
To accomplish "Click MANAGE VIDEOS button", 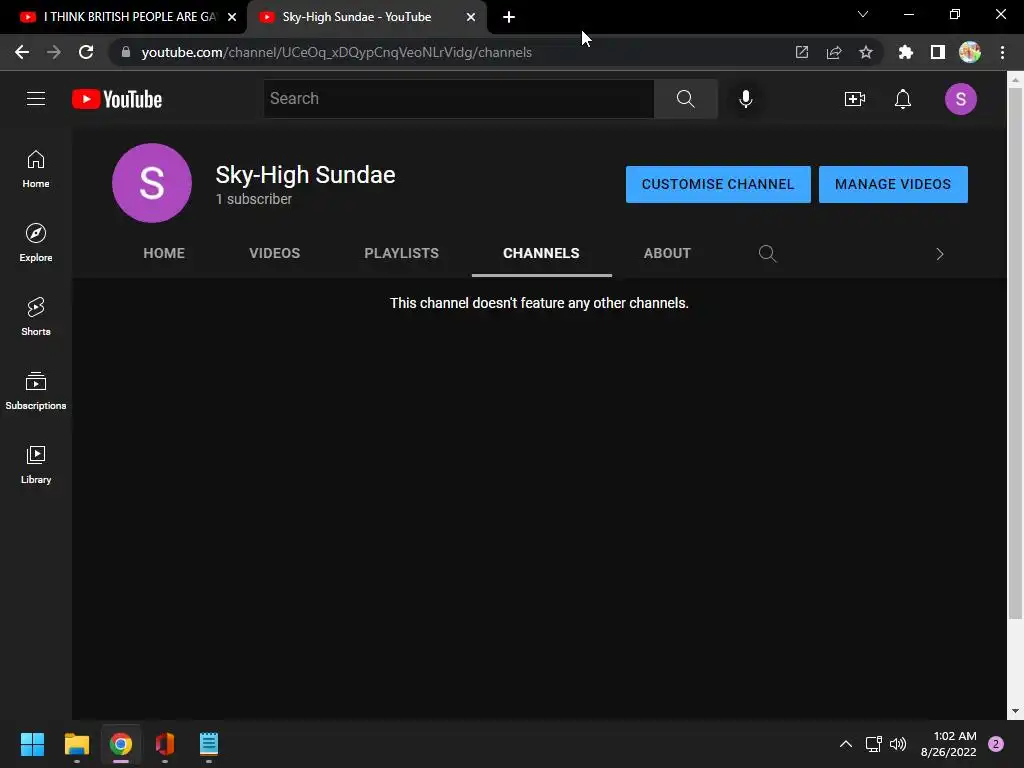I will (893, 184).
